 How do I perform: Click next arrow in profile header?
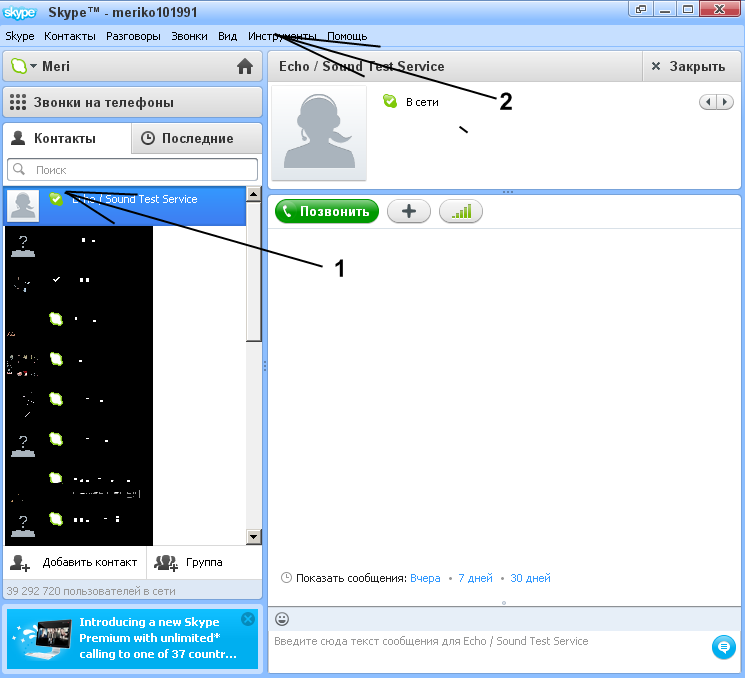[725, 102]
